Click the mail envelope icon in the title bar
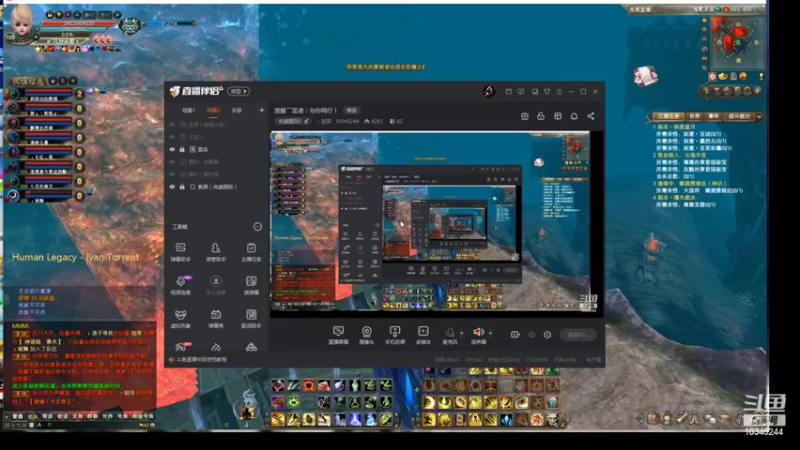 coord(509,92)
